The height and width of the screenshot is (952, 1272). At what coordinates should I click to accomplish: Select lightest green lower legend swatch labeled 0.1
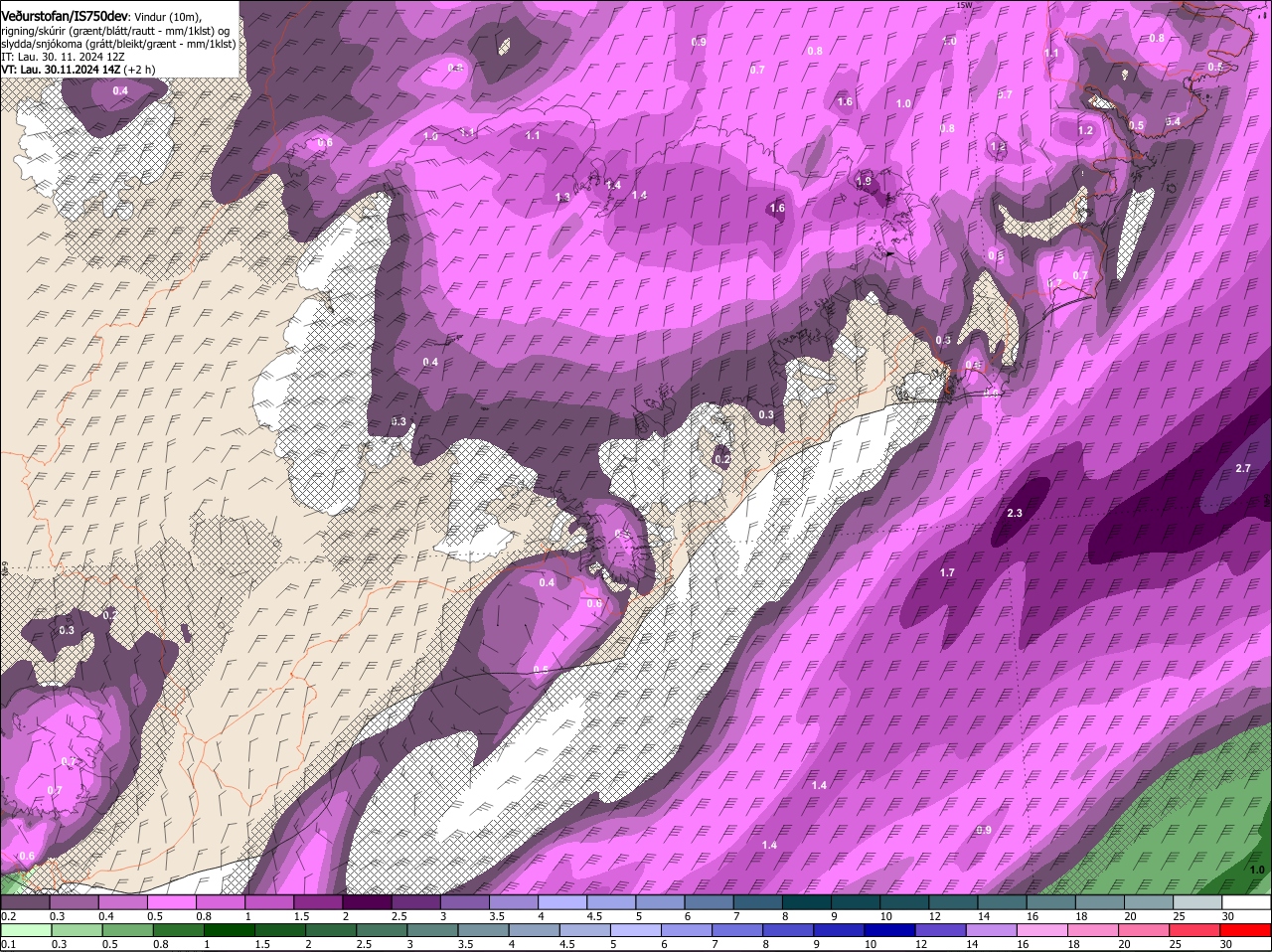[x=26, y=930]
